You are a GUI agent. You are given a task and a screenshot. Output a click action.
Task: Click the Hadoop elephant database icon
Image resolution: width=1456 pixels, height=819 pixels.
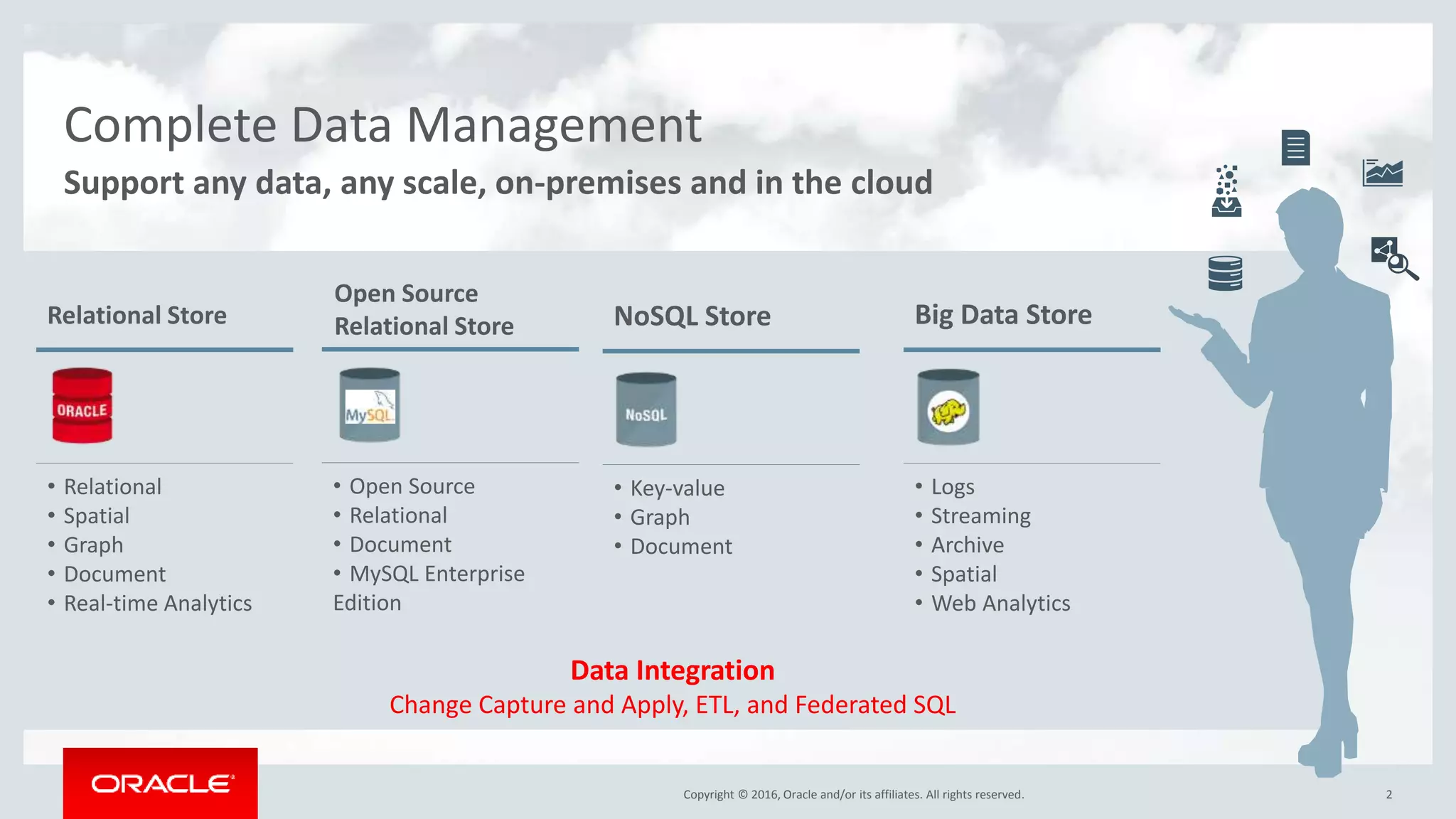948,407
